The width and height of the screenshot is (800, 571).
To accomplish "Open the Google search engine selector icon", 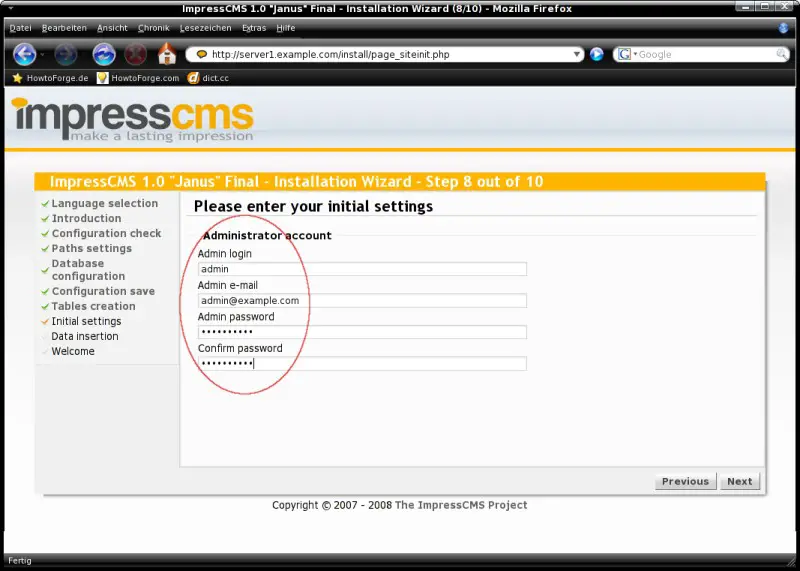I will (624, 54).
